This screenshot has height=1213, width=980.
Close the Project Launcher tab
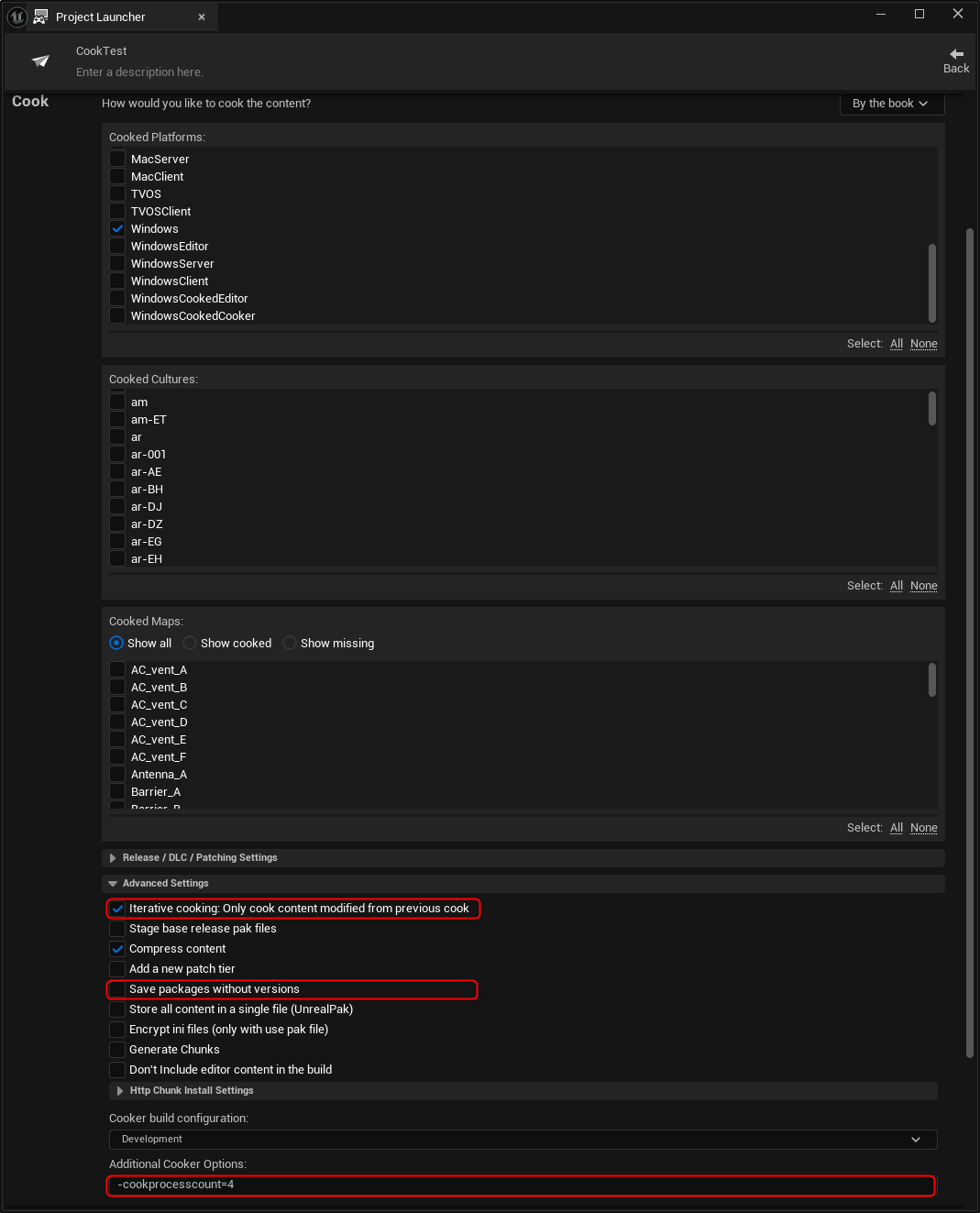[x=202, y=17]
